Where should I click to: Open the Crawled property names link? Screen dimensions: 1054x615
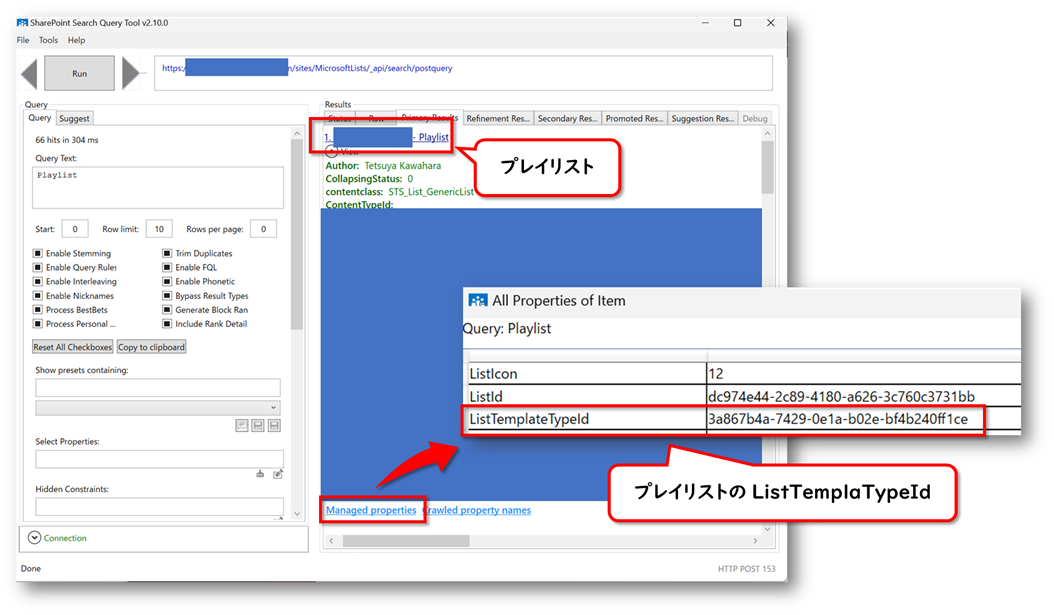(477, 510)
